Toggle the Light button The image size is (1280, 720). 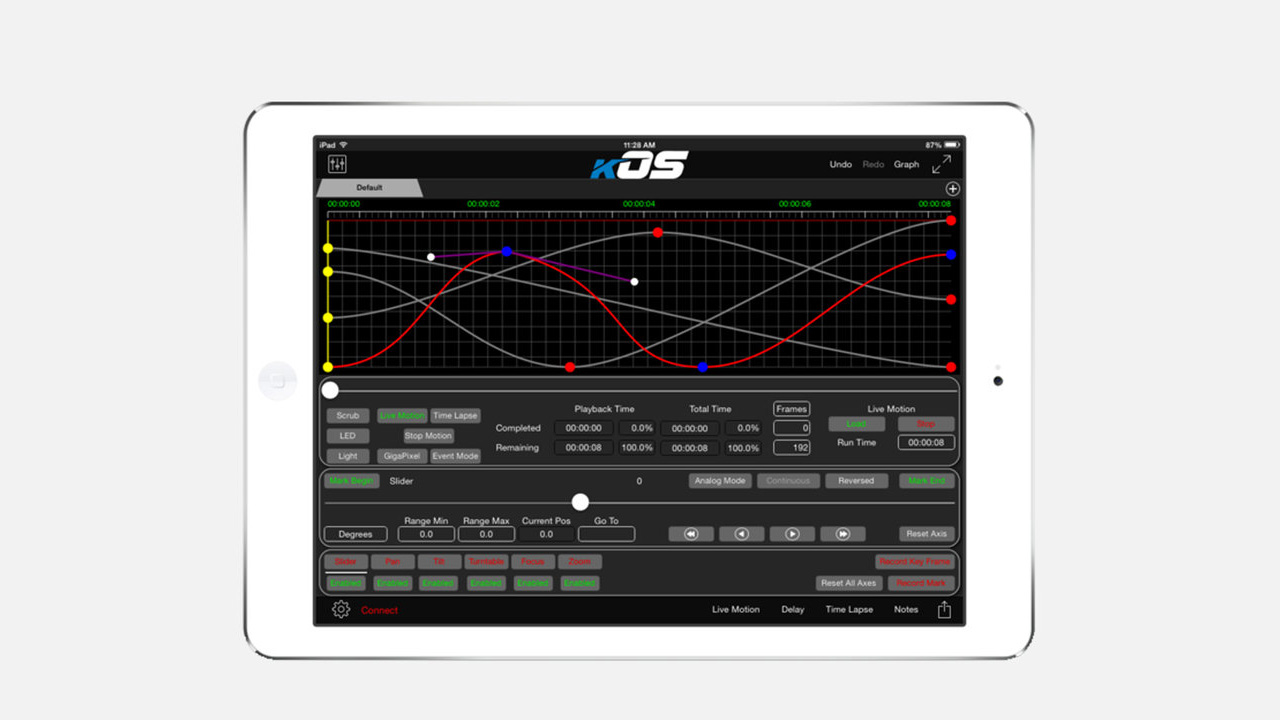(347, 456)
